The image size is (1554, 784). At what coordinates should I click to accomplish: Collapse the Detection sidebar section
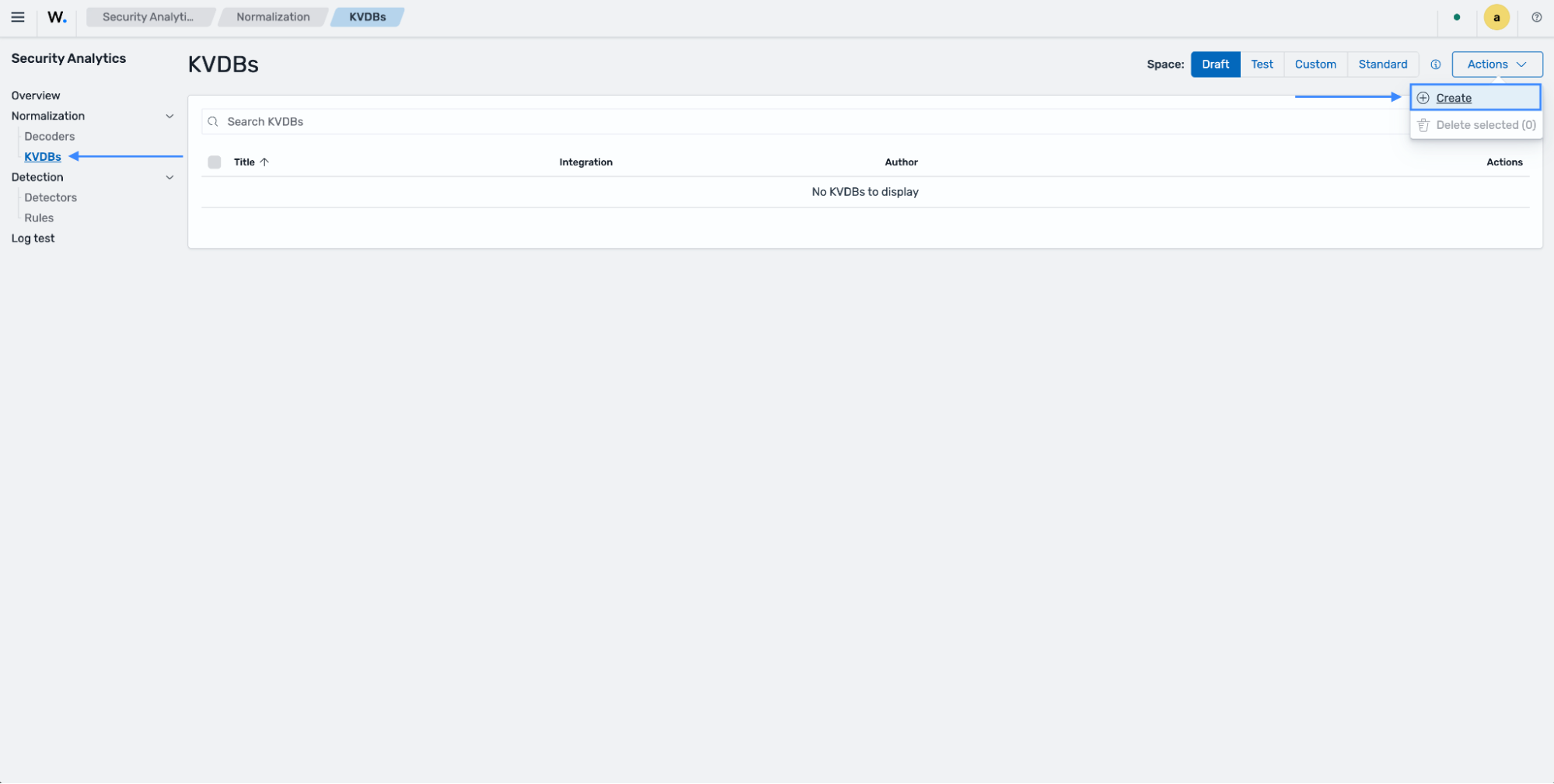[x=169, y=178]
